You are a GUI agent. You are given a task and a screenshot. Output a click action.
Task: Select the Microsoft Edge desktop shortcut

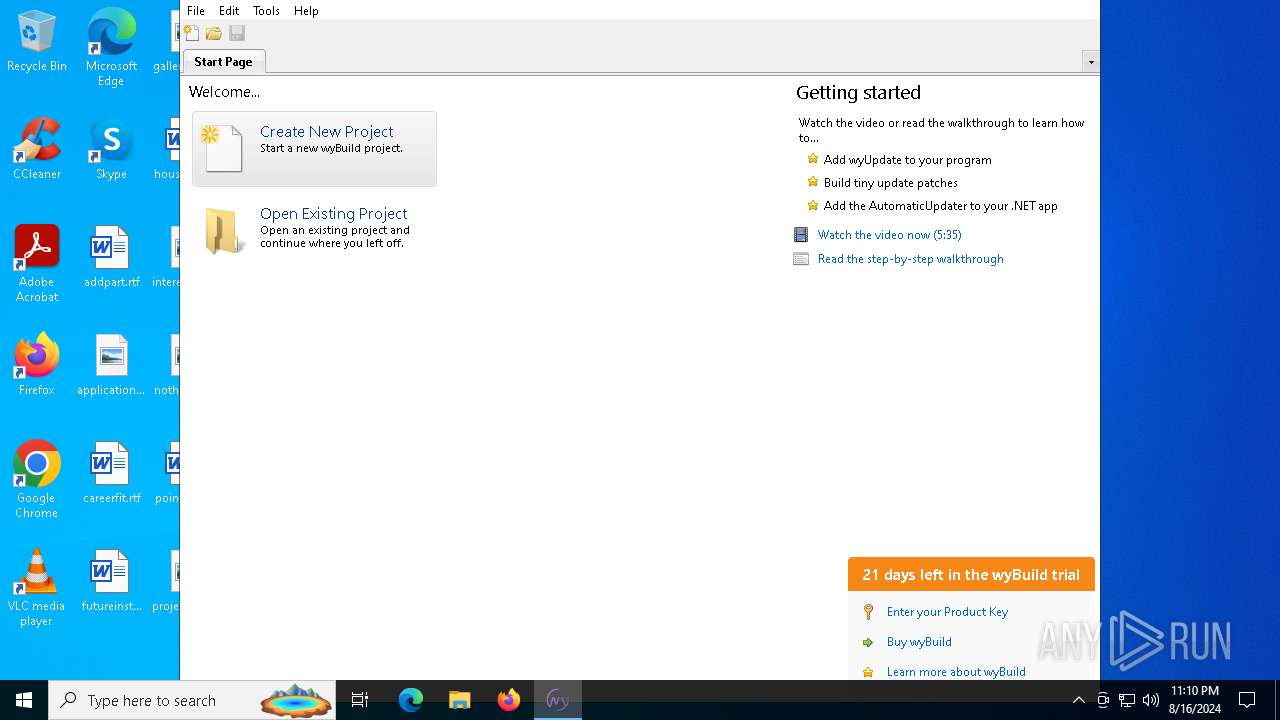pyautogui.click(x=111, y=48)
